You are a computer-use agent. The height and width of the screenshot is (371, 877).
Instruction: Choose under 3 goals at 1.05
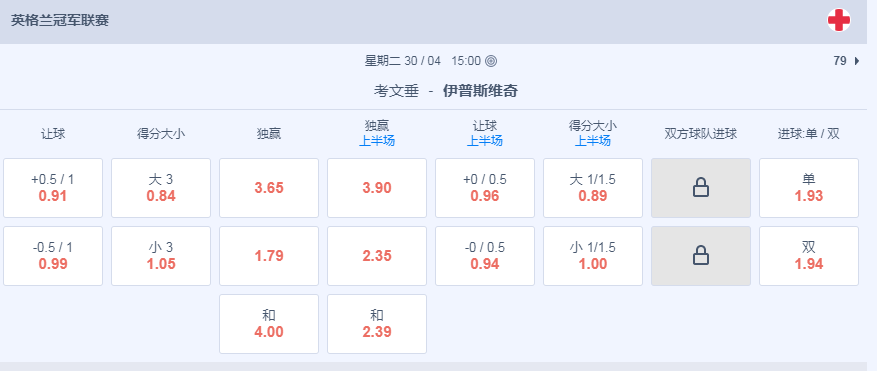point(161,256)
